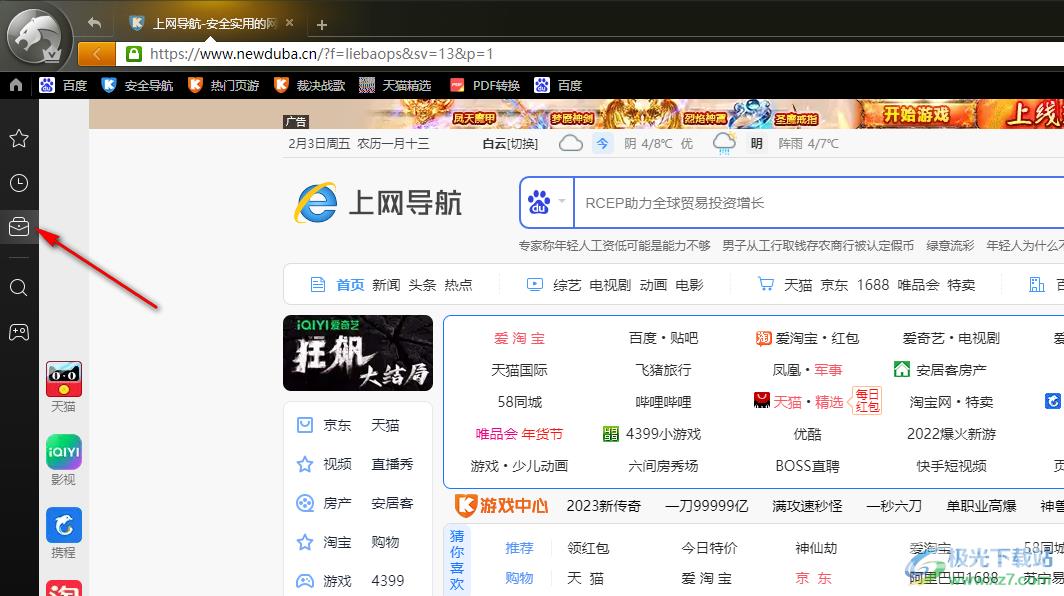The image size is (1064, 596).
Task: Click inside the search input field
Action: click(750, 202)
